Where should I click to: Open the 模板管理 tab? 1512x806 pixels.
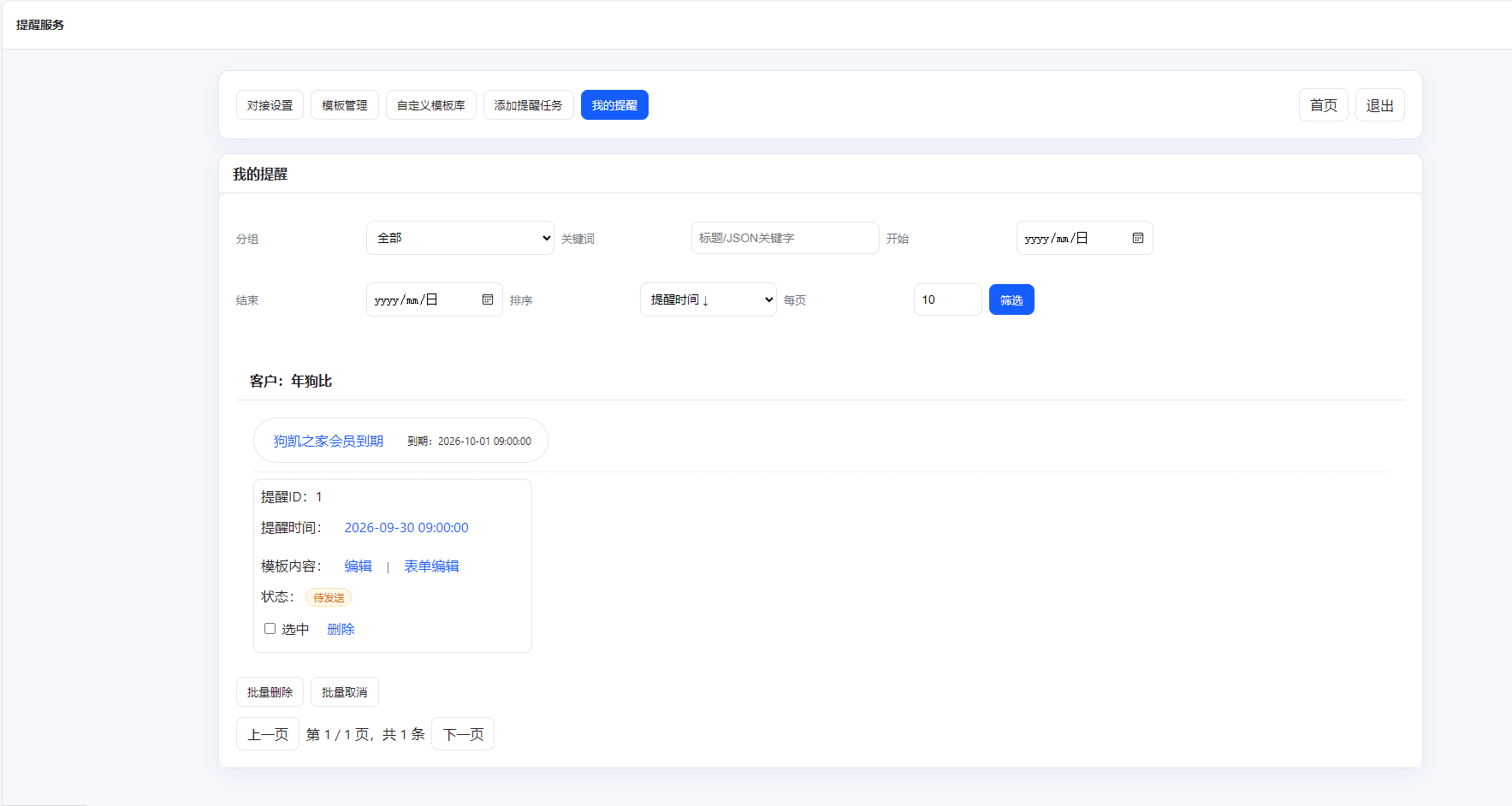pyautogui.click(x=344, y=105)
